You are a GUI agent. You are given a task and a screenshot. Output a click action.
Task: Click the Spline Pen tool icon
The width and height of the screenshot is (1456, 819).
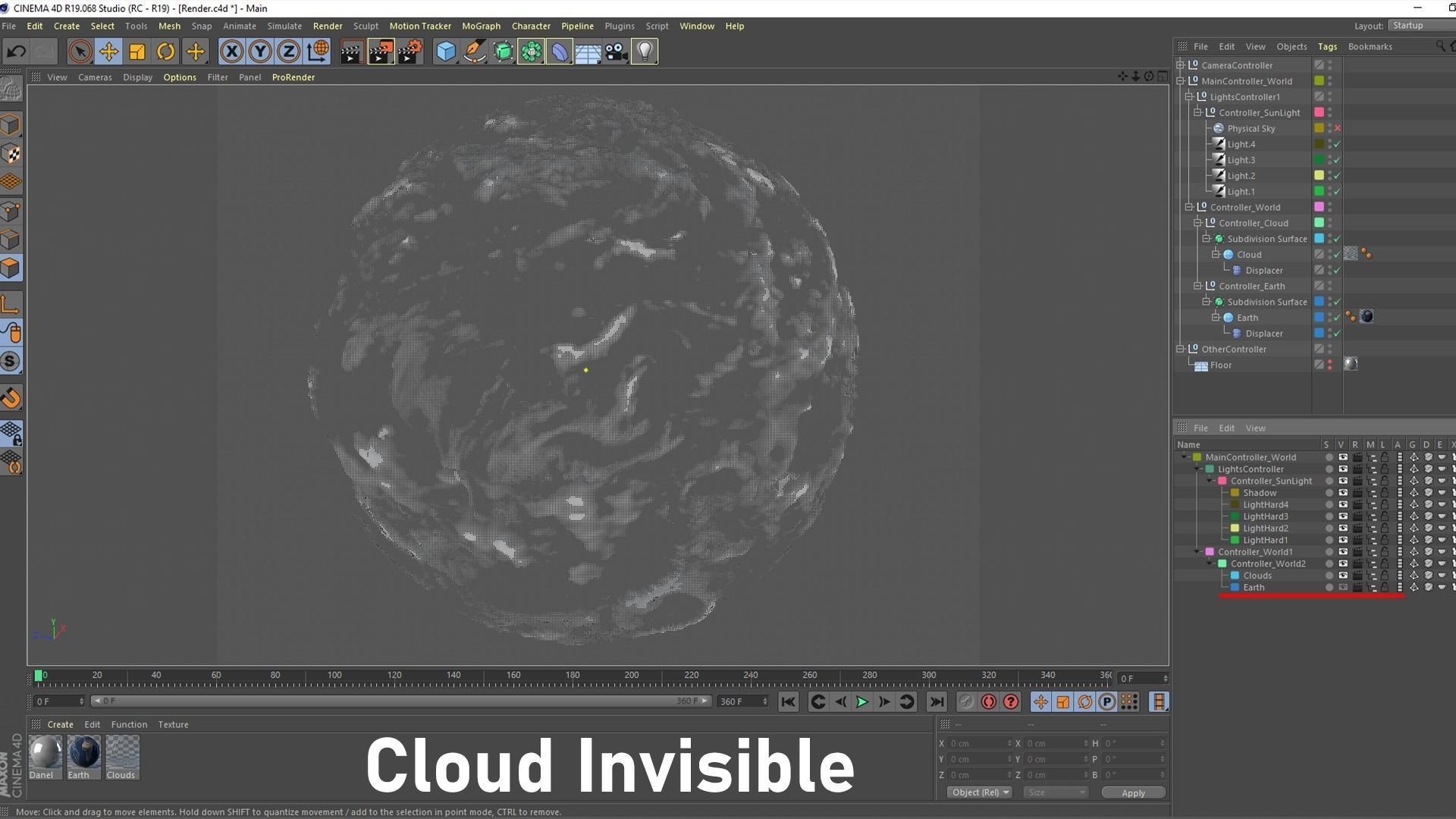click(475, 52)
